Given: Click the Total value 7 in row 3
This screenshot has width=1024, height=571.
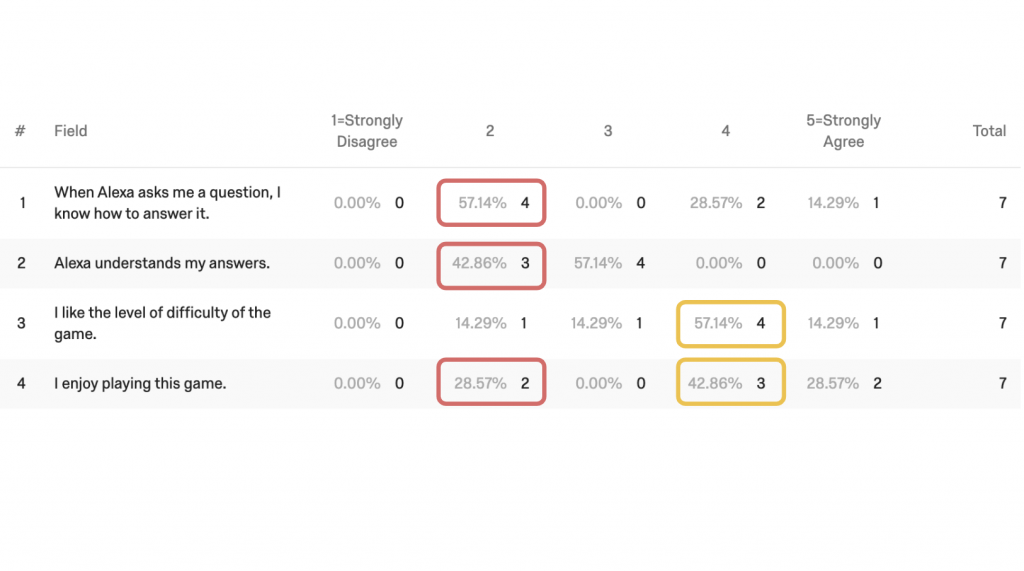Looking at the screenshot, I should [1002, 323].
